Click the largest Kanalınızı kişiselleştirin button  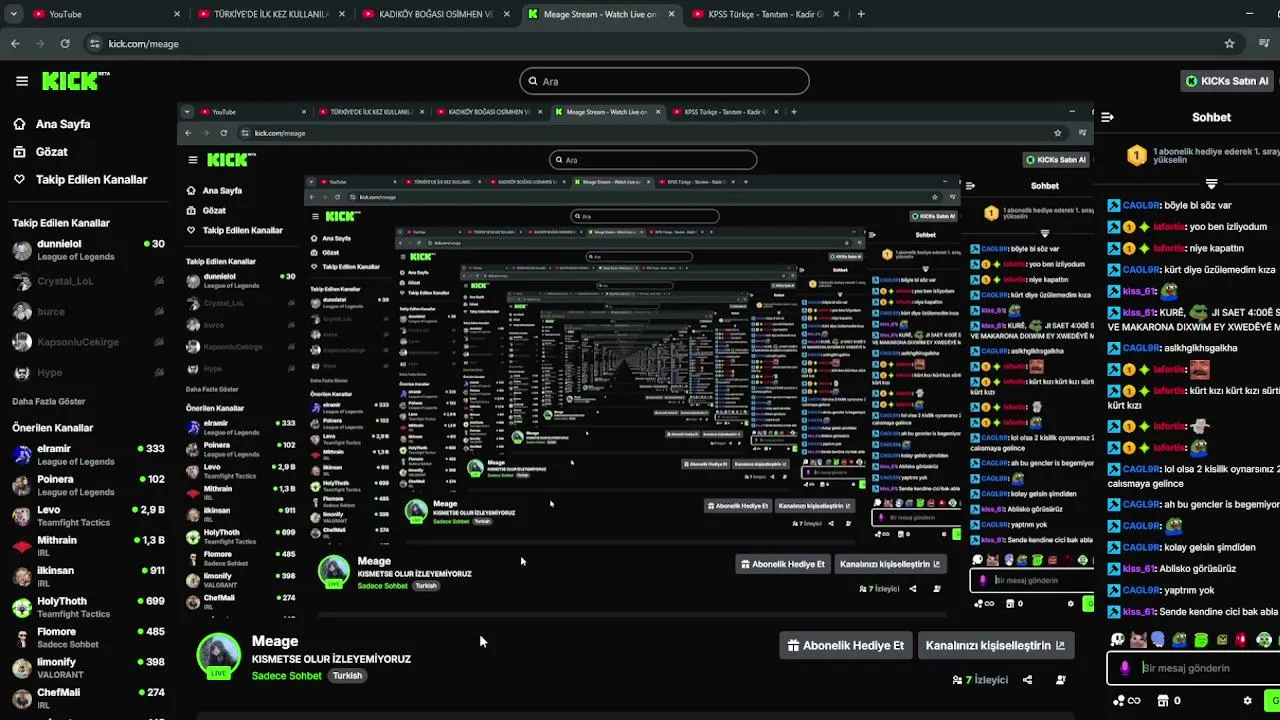(x=996, y=646)
